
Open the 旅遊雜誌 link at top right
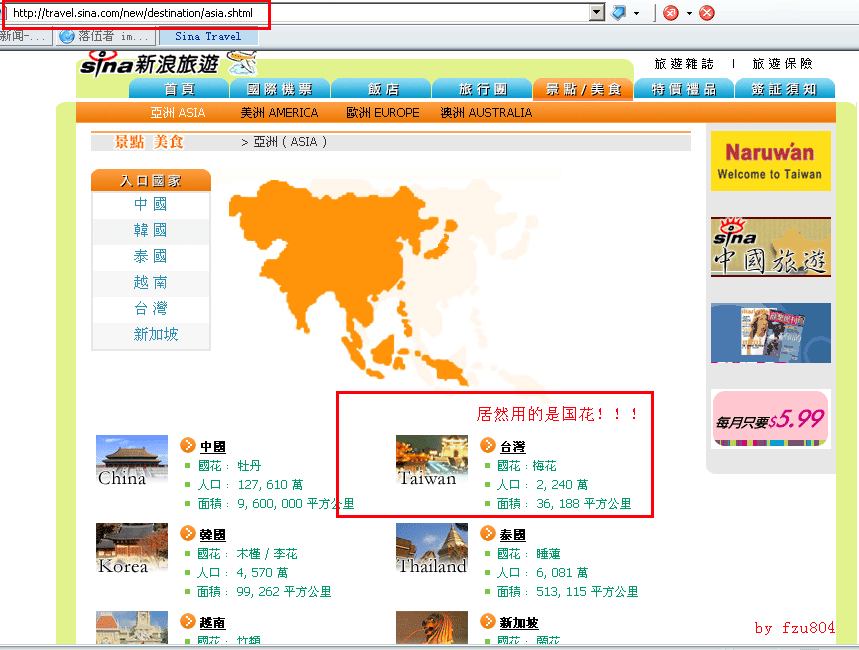[684, 64]
